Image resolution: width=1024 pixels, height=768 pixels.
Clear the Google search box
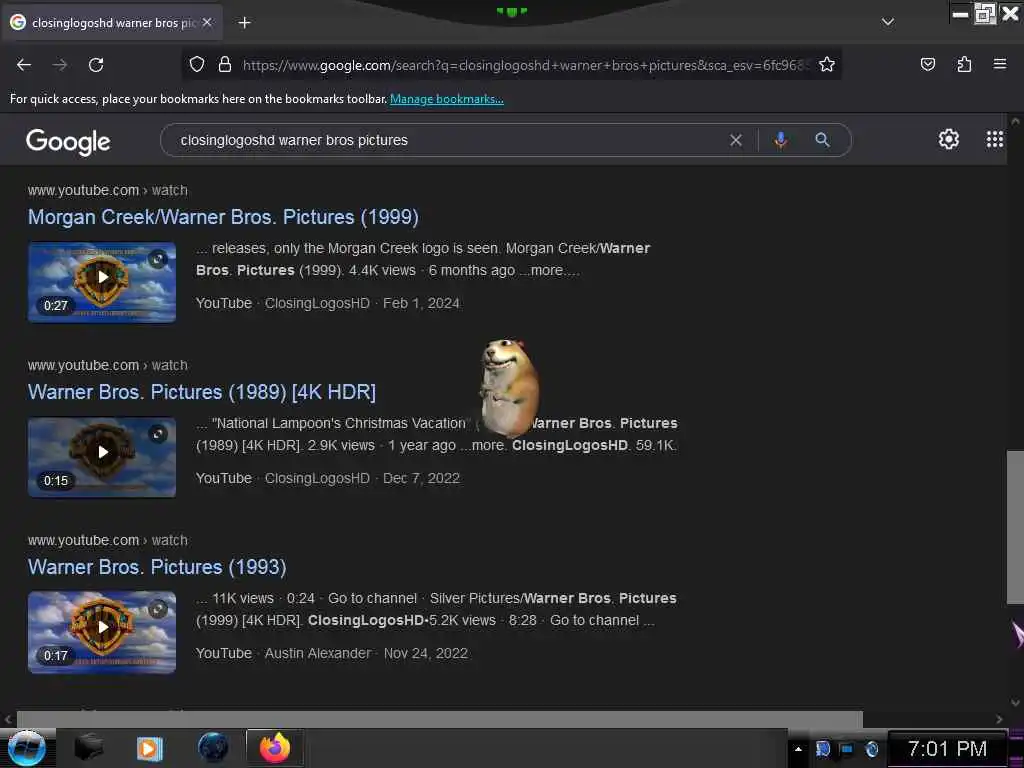(735, 140)
